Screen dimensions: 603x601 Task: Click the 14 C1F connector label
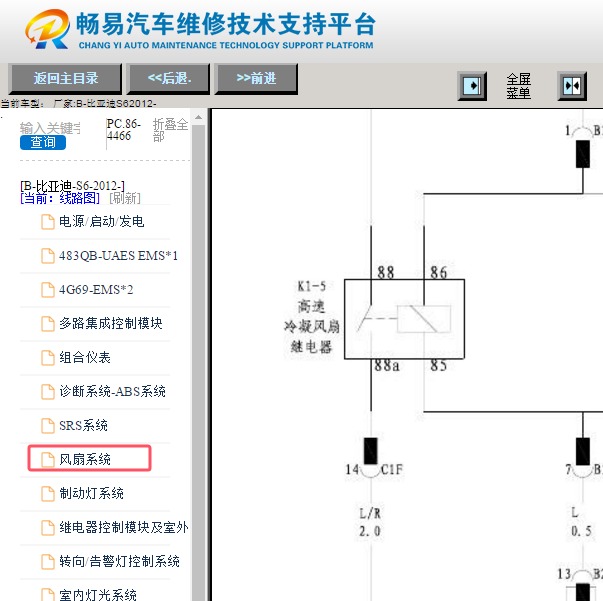click(x=374, y=469)
